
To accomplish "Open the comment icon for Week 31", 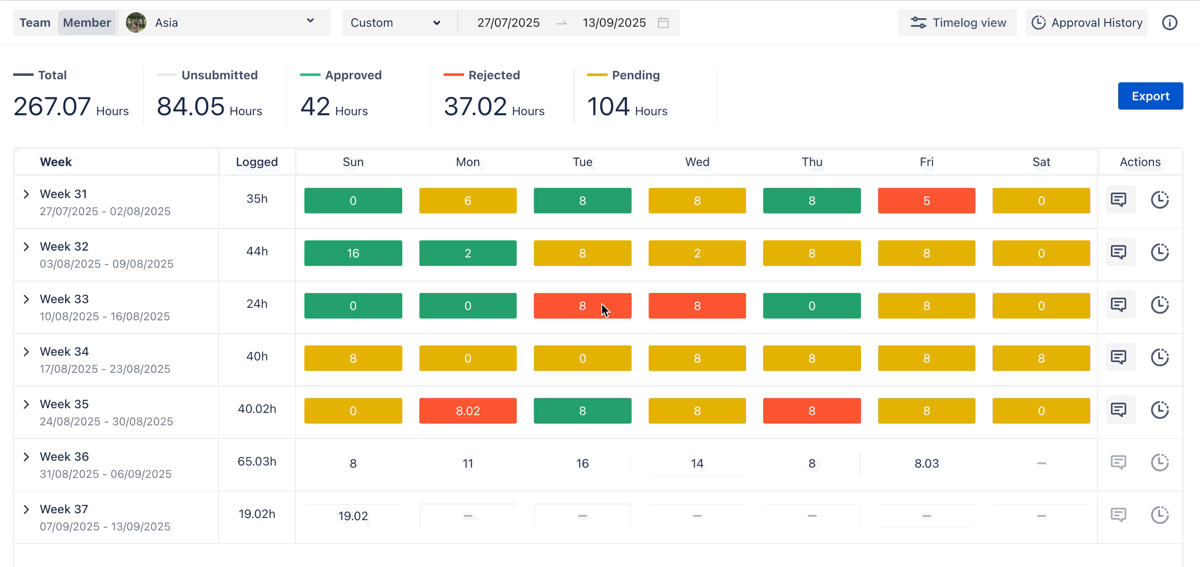I will [1119, 200].
